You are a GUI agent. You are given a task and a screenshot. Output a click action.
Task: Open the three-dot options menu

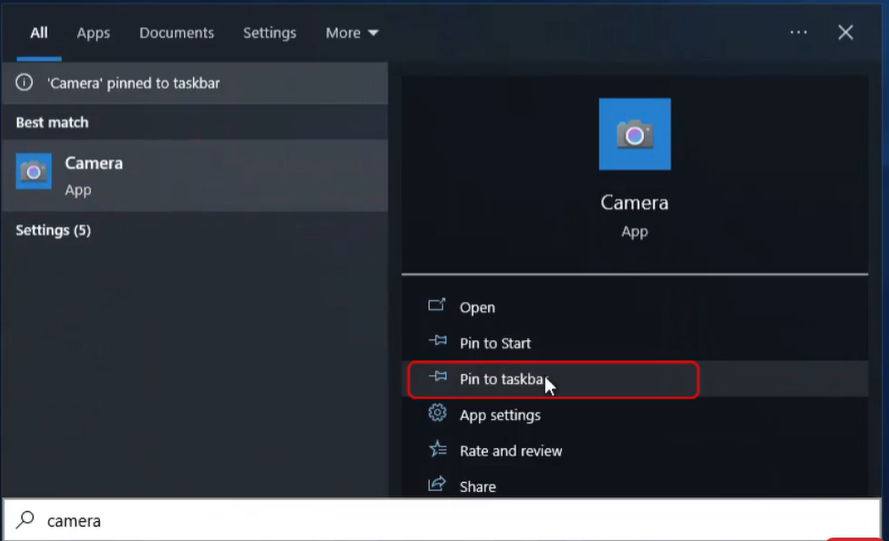coord(798,33)
